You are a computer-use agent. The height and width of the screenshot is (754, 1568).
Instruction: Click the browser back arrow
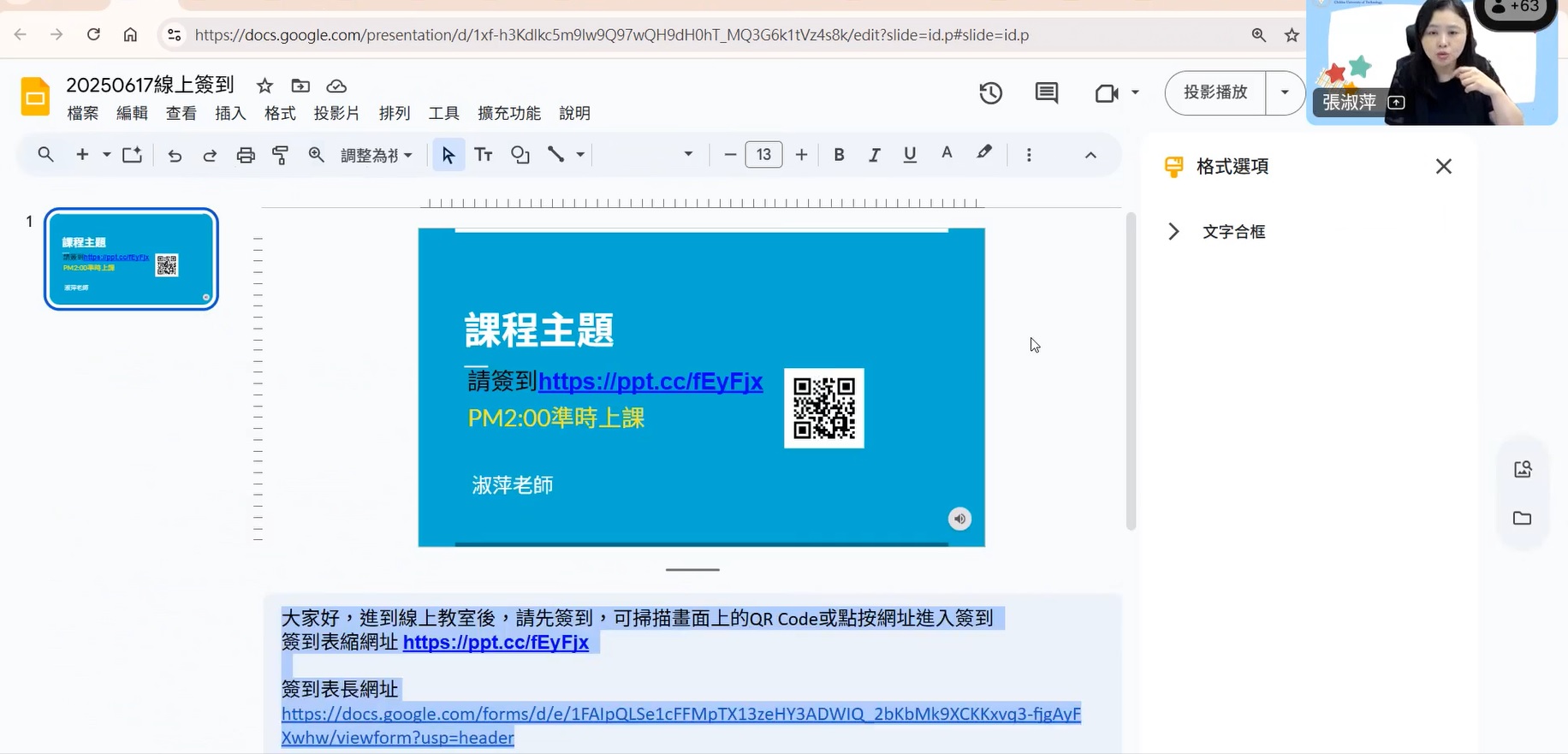(x=21, y=35)
